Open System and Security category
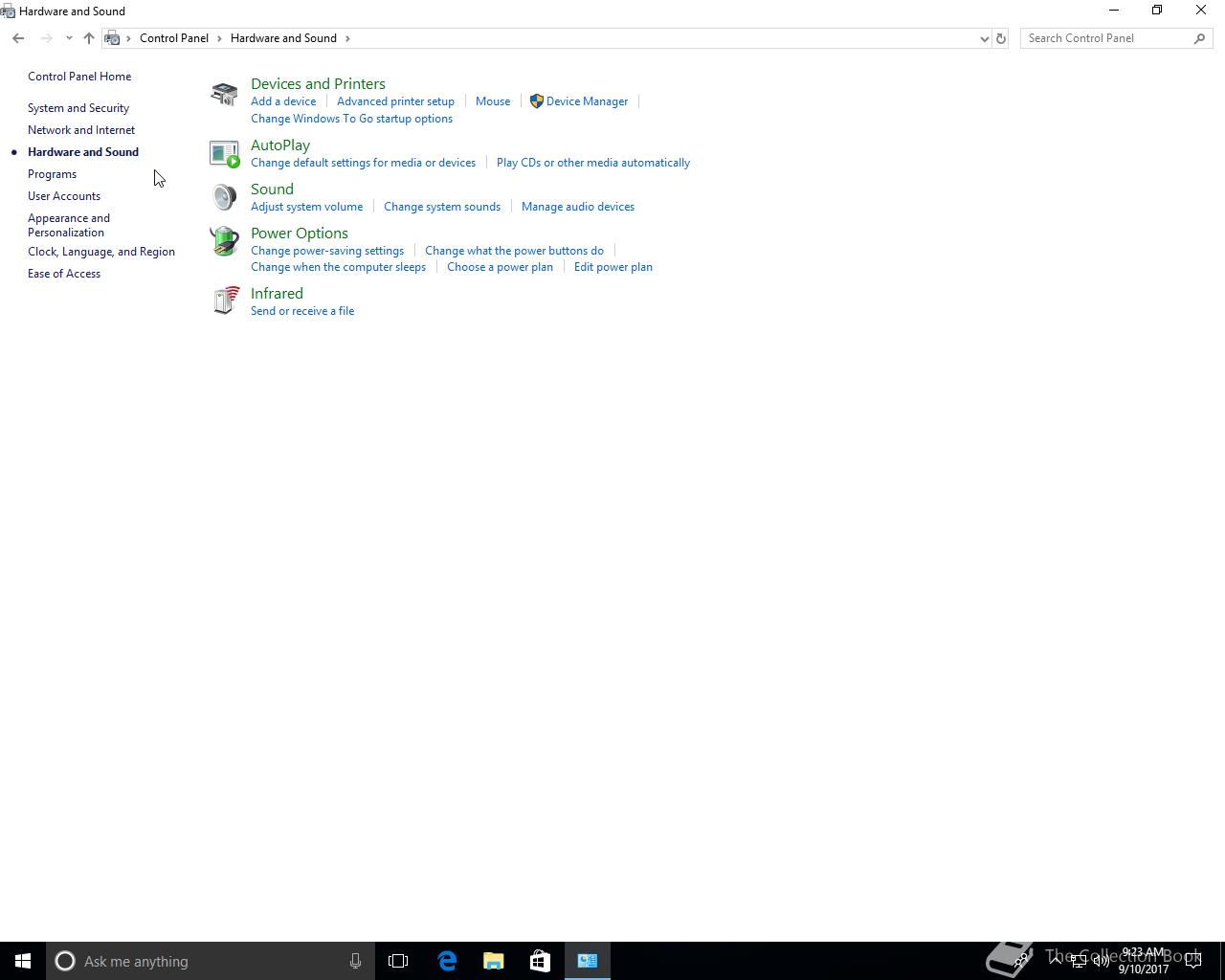1225x980 pixels. coord(78,108)
